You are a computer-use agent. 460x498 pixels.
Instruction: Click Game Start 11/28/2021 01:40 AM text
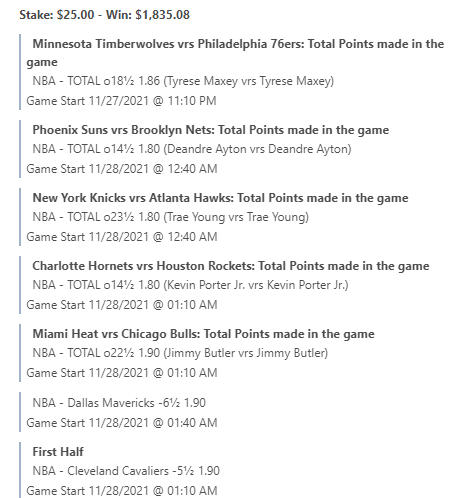pos(122,423)
